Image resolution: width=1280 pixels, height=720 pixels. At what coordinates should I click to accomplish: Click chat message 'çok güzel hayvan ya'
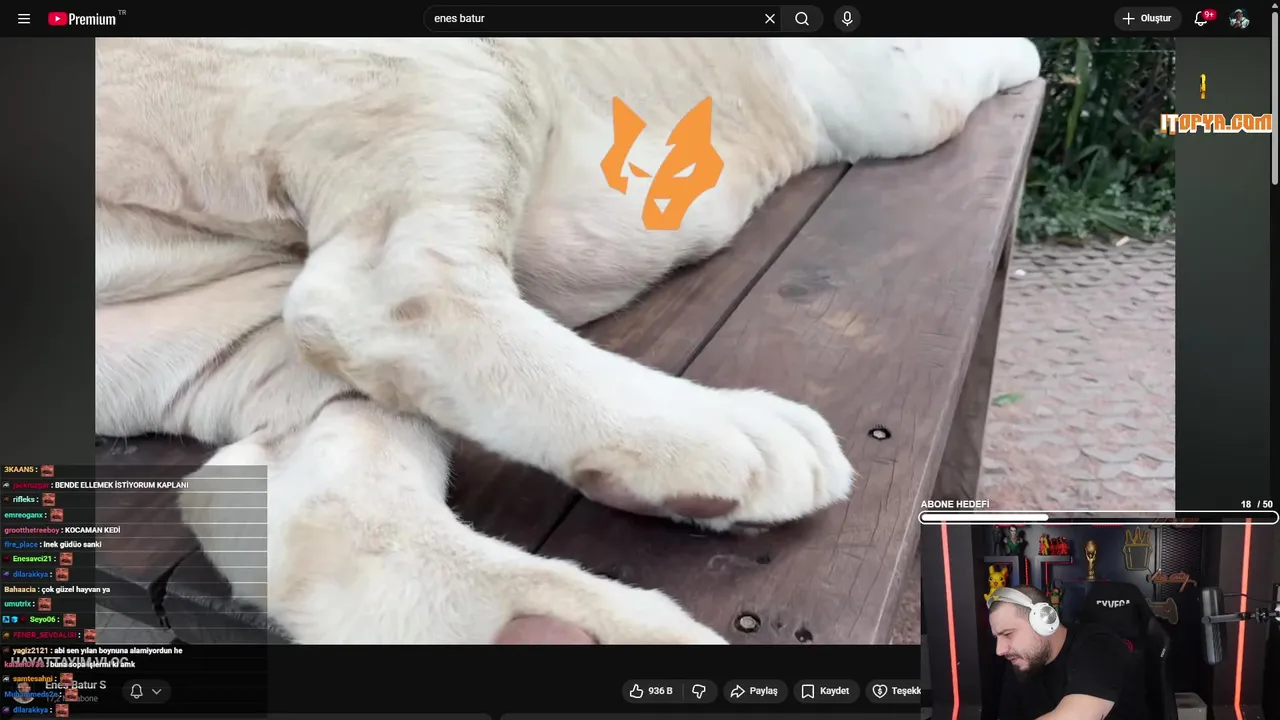coord(76,590)
